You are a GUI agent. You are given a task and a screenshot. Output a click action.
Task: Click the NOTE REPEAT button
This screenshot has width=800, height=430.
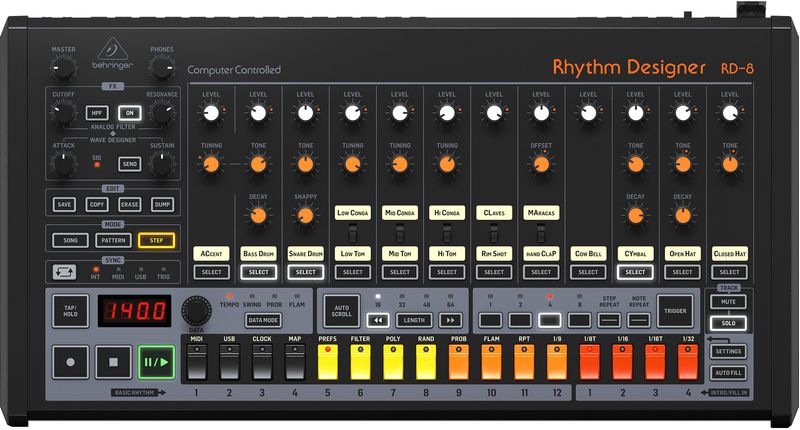pyautogui.click(x=639, y=320)
